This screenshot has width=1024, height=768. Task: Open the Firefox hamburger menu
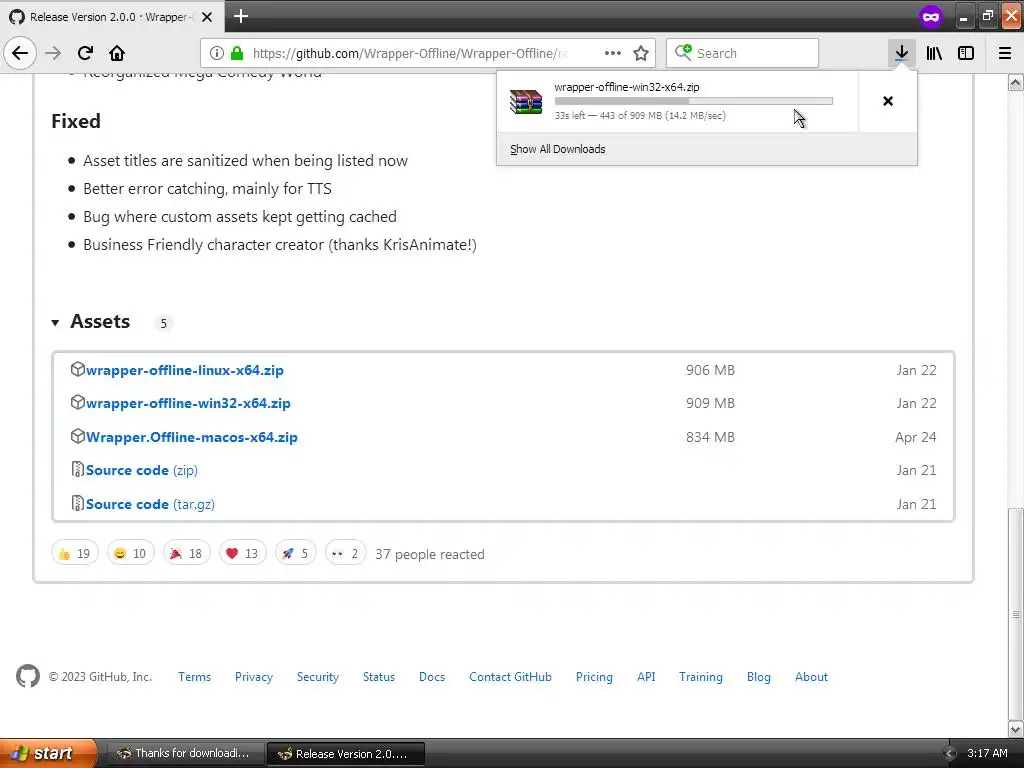click(x=1005, y=54)
